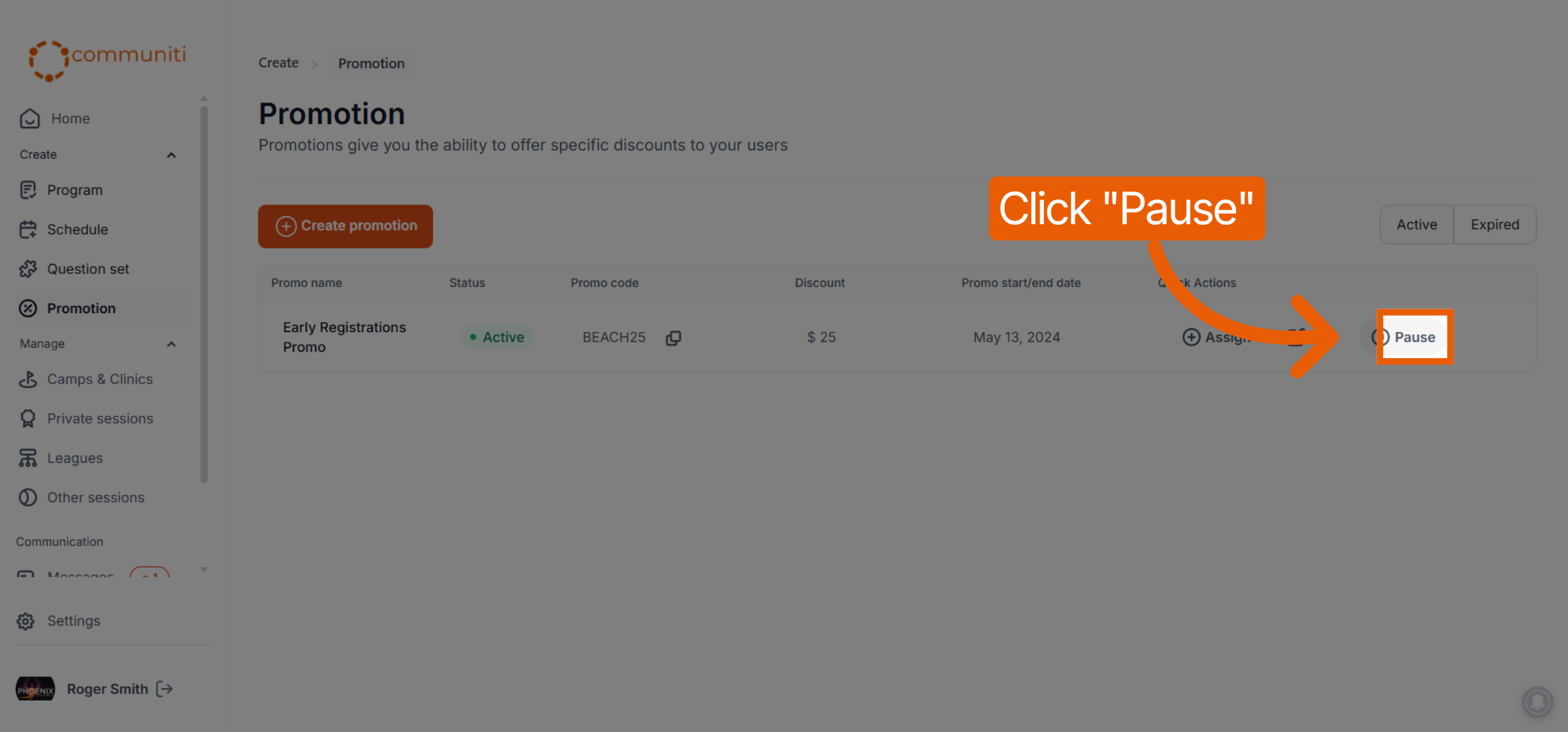Collapse the Create sidebar section
The height and width of the screenshot is (732, 1568).
click(x=171, y=155)
